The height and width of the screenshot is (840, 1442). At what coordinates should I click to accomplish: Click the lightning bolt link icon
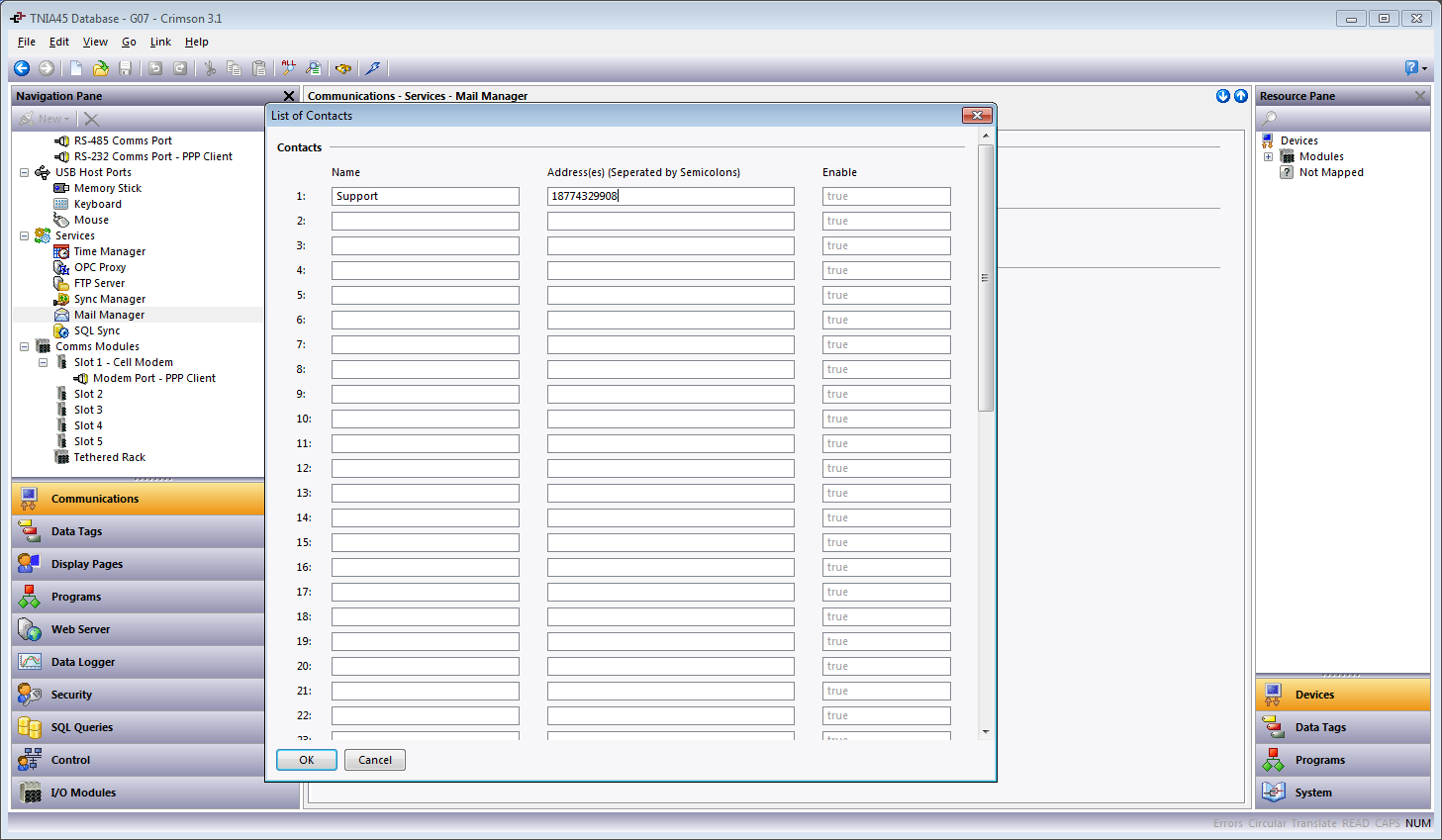pyautogui.click(x=373, y=68)
